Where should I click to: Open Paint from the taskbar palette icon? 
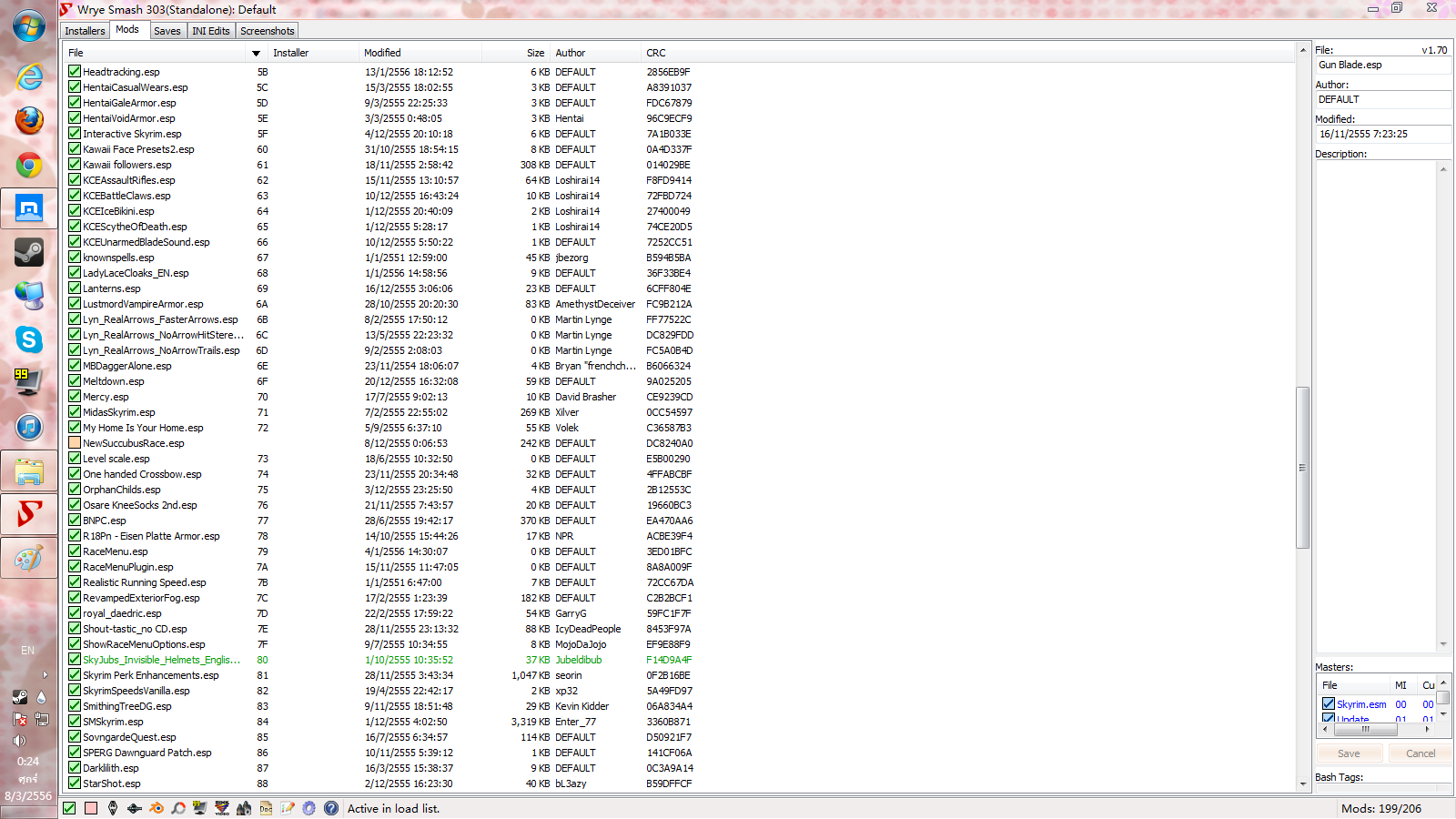(x=29, y=558)
